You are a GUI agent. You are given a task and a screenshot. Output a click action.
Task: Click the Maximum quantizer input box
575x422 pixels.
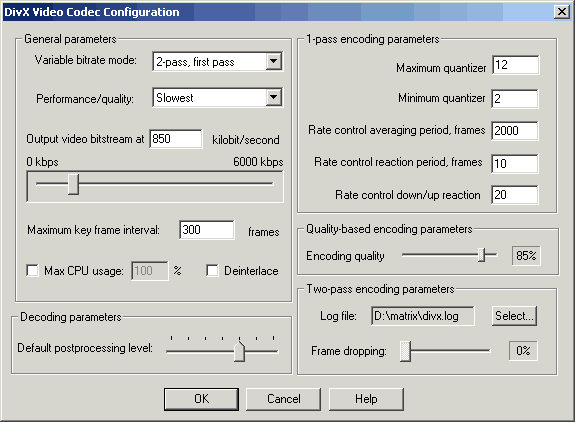tap(515, 65)
